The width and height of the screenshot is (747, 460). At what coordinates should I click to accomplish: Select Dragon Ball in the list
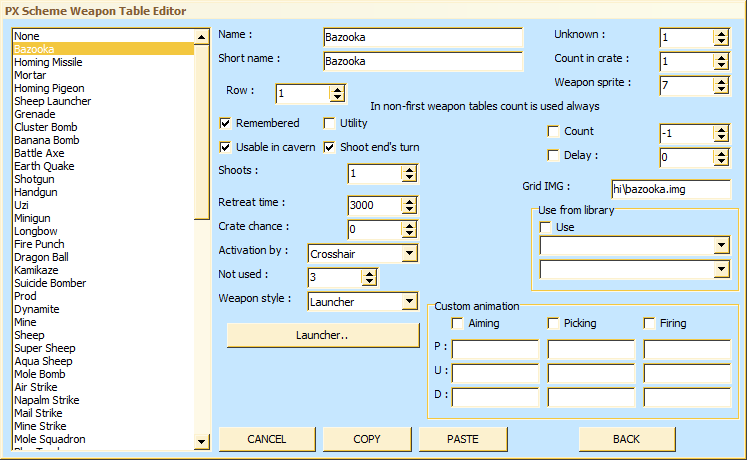tap(103, 257)
